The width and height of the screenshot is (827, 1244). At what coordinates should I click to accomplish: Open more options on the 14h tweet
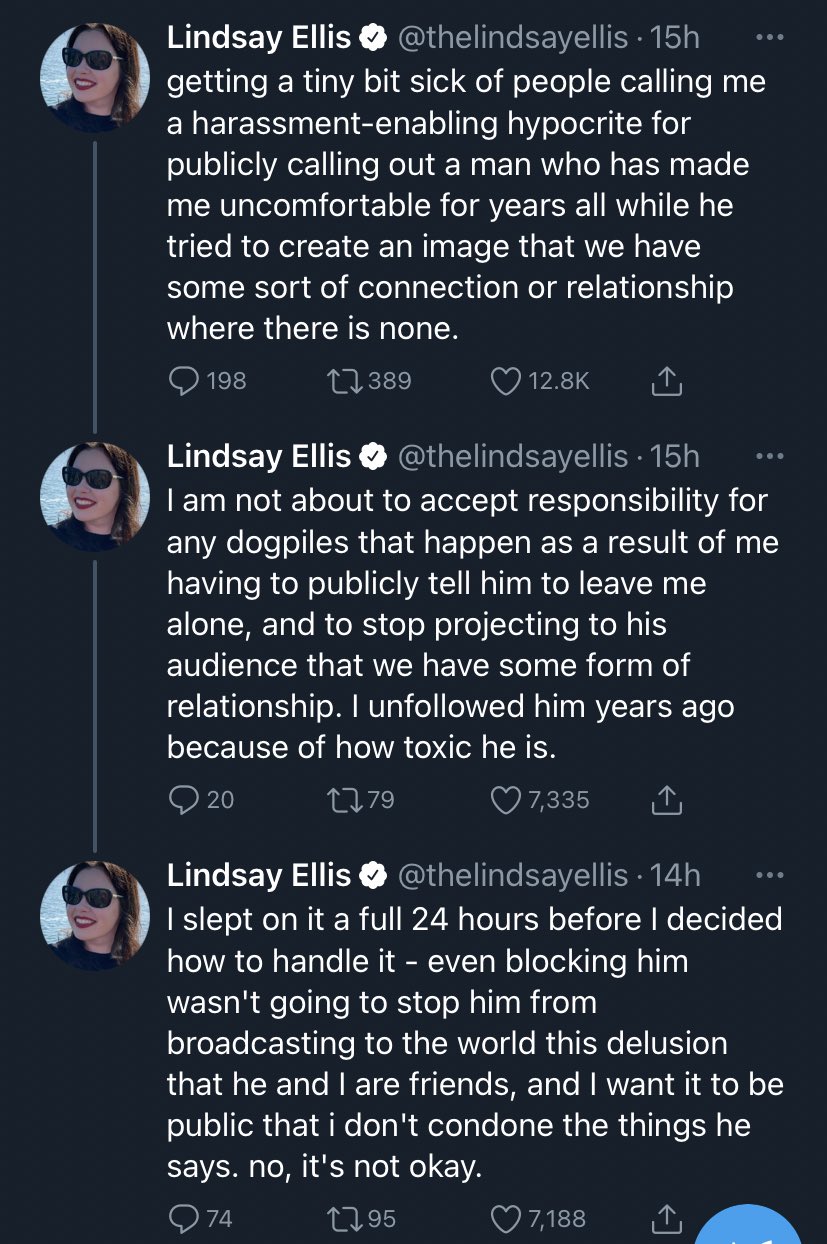[769, 875]
